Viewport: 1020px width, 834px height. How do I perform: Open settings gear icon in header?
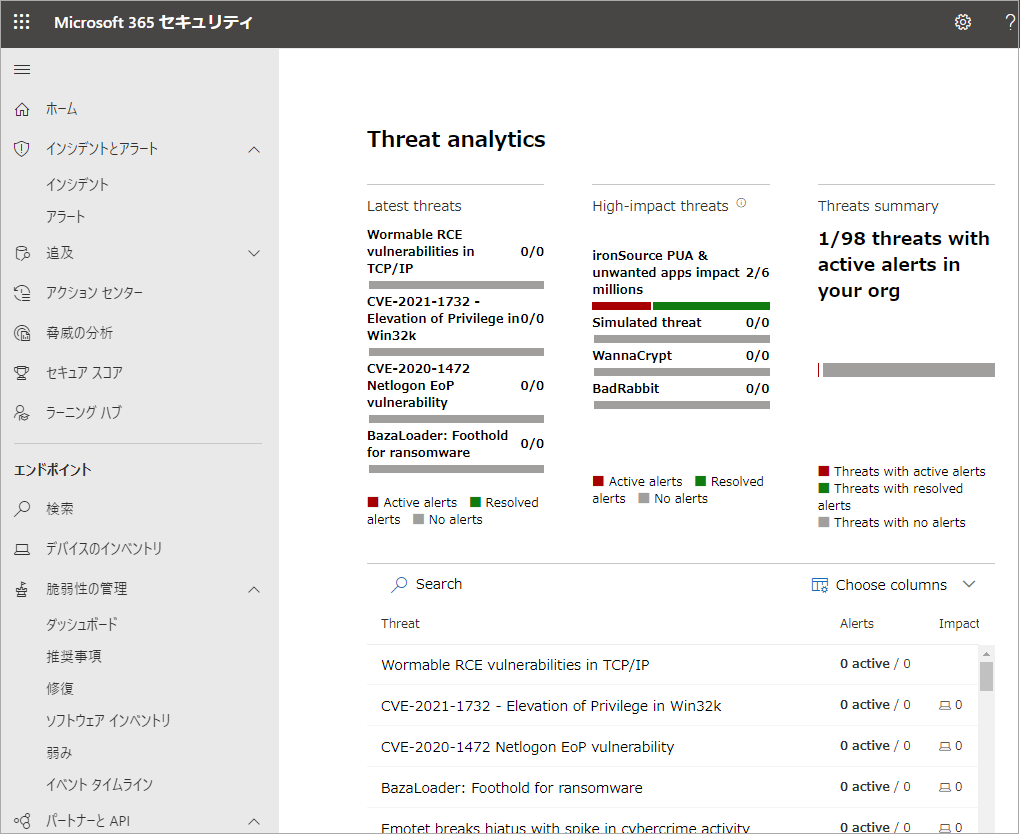click(x=963, y=22)
